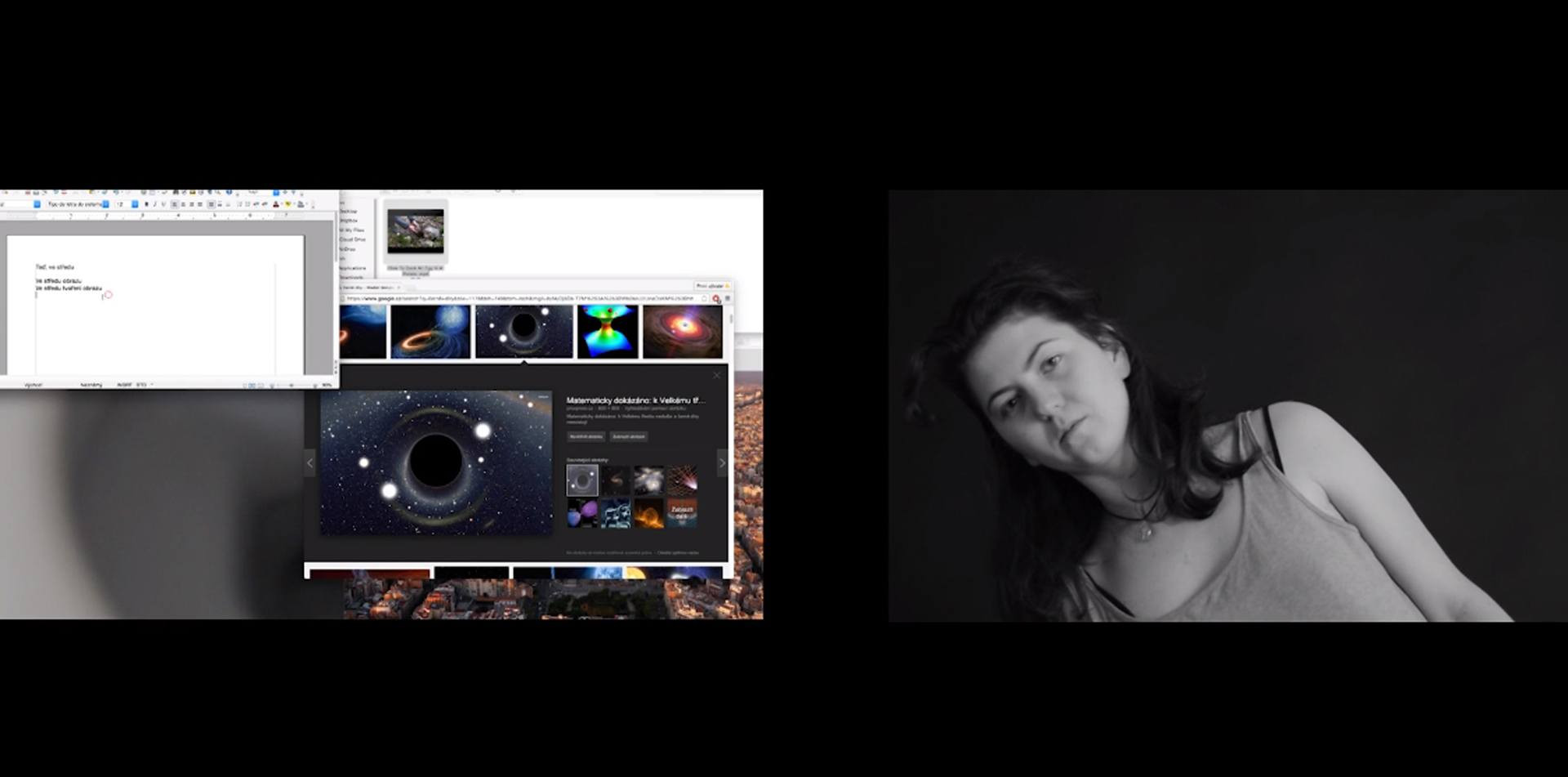Screen dimensions: 1568x777
Task: Select the red spiral galaxy thumbnail
Action: click(683, 332)
